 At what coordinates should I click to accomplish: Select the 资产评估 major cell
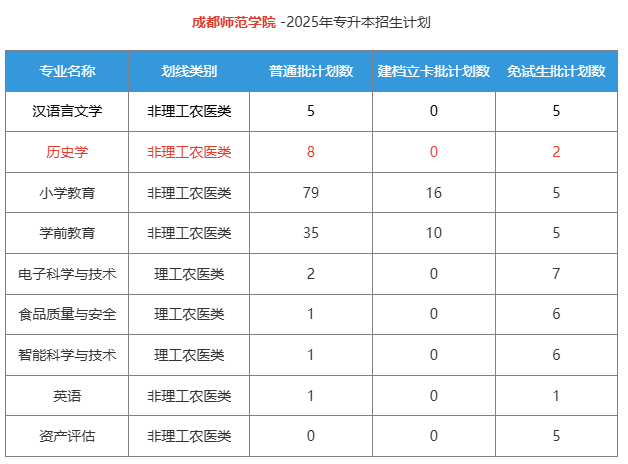click(x=67, y=436)
